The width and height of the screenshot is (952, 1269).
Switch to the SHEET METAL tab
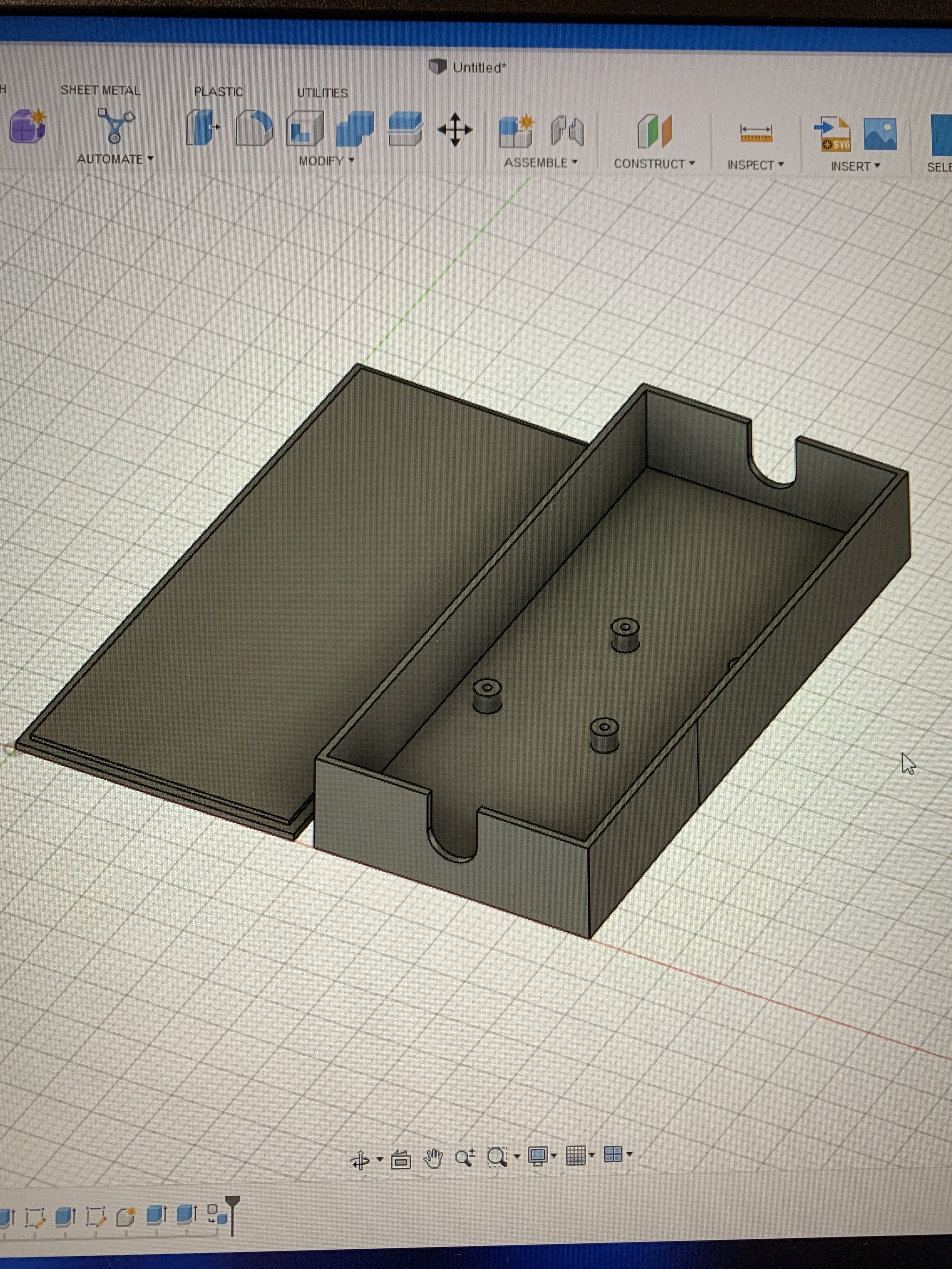tap(101, 91)
